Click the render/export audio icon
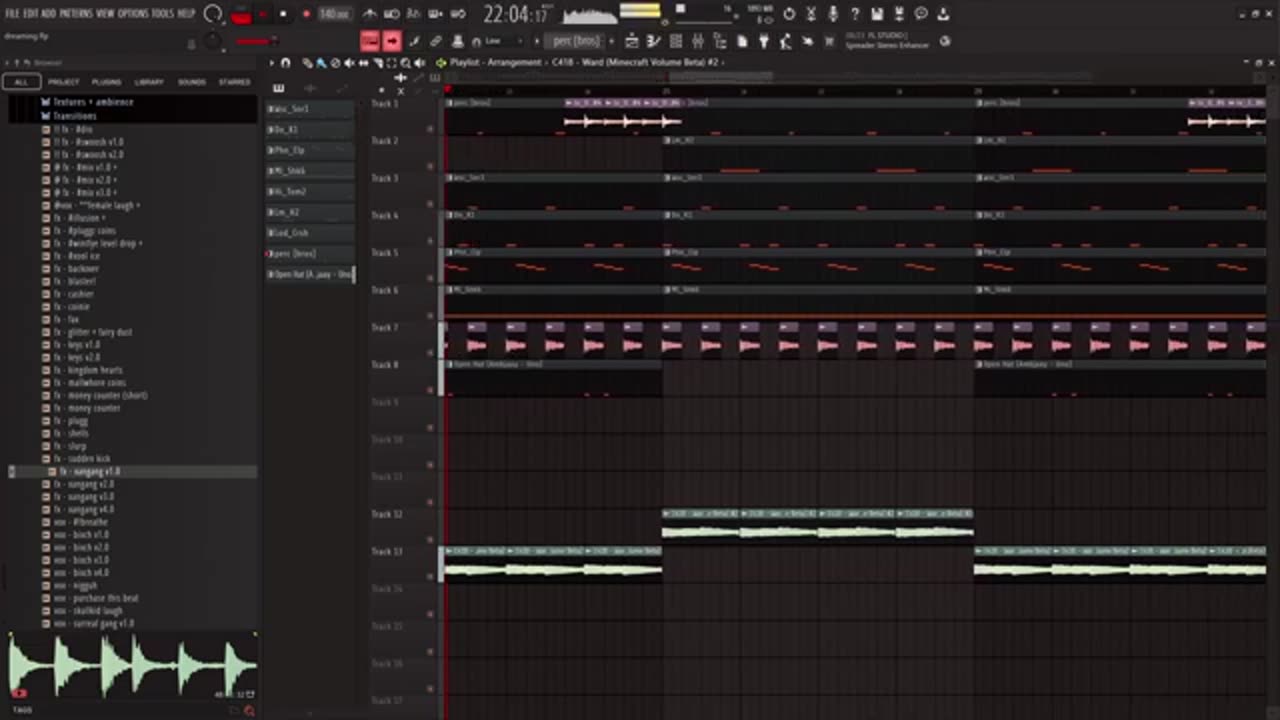 point(899,14)
